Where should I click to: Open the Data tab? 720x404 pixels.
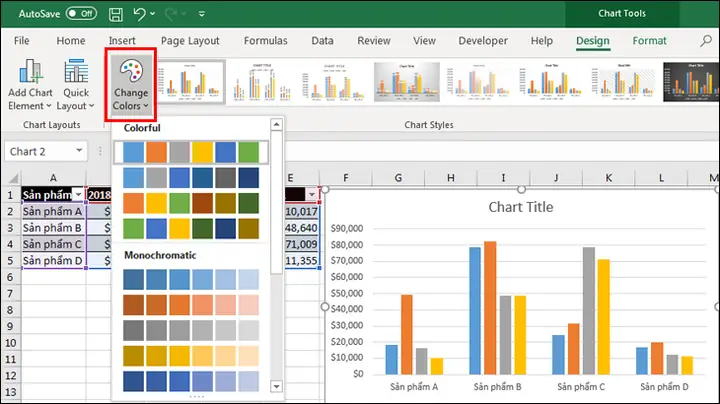pyautogui.click(x=322, y=40)
